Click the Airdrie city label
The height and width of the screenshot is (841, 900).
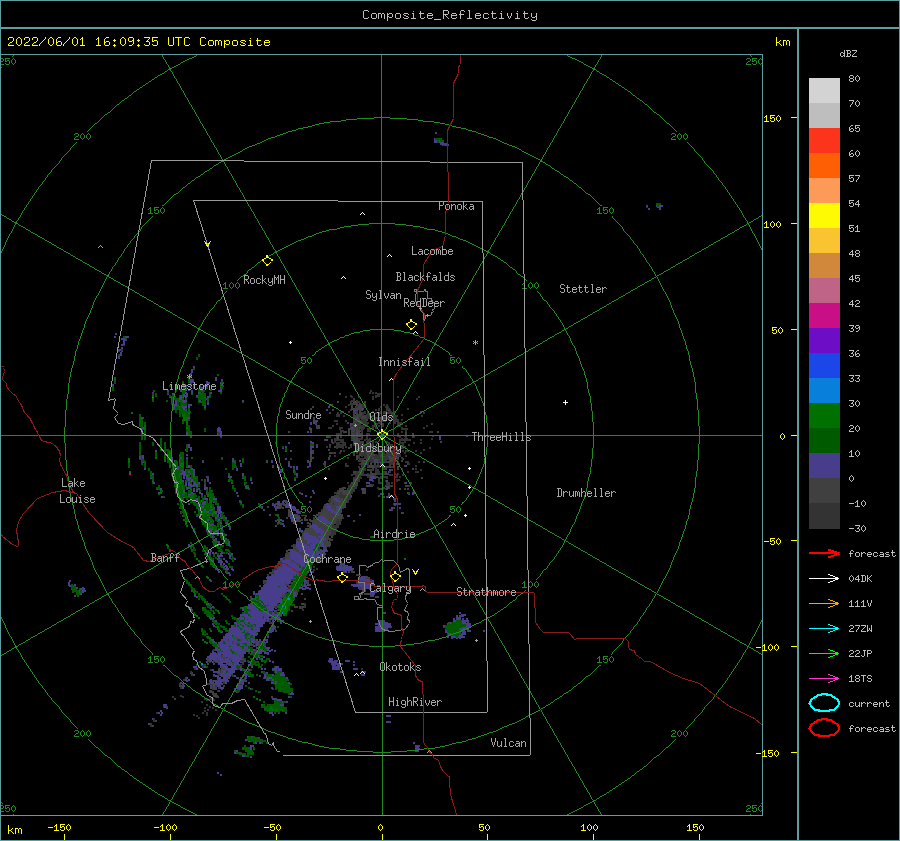click(394, 534)
